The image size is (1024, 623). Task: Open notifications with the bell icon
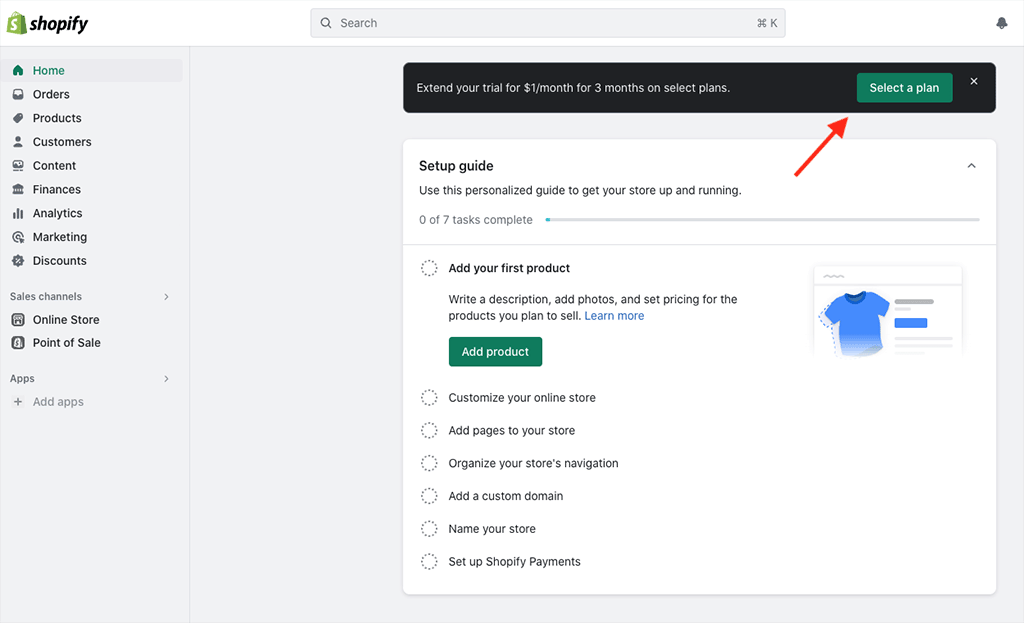[1001, 22]
